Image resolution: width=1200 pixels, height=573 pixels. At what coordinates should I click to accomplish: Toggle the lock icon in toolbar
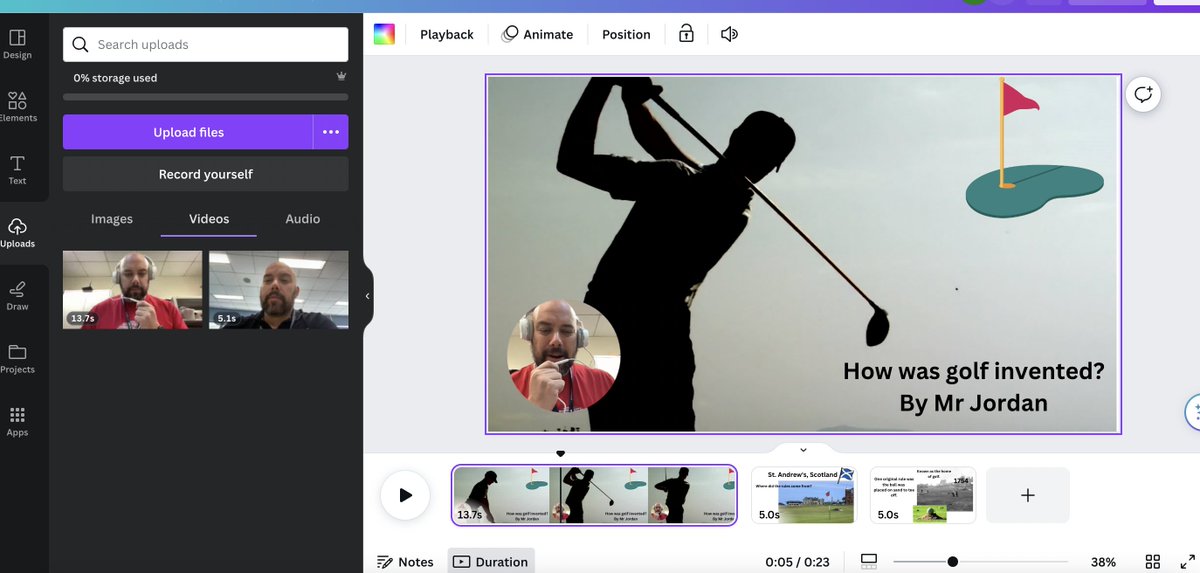(686, 34)
